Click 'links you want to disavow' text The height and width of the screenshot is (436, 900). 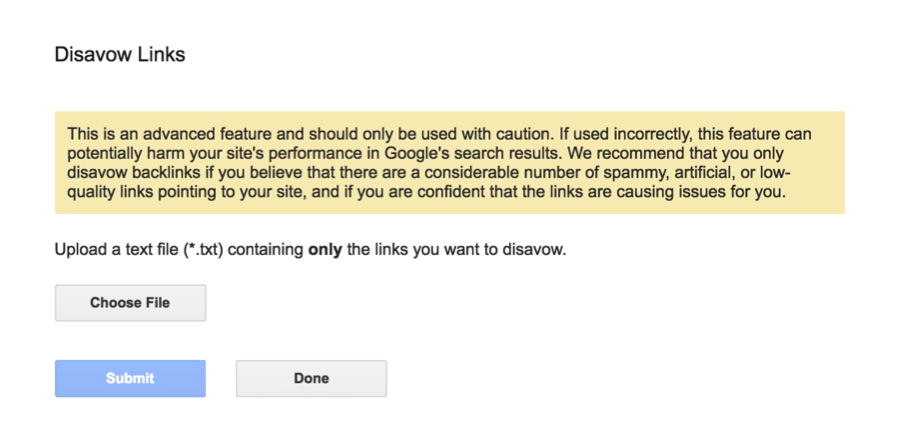460,248
